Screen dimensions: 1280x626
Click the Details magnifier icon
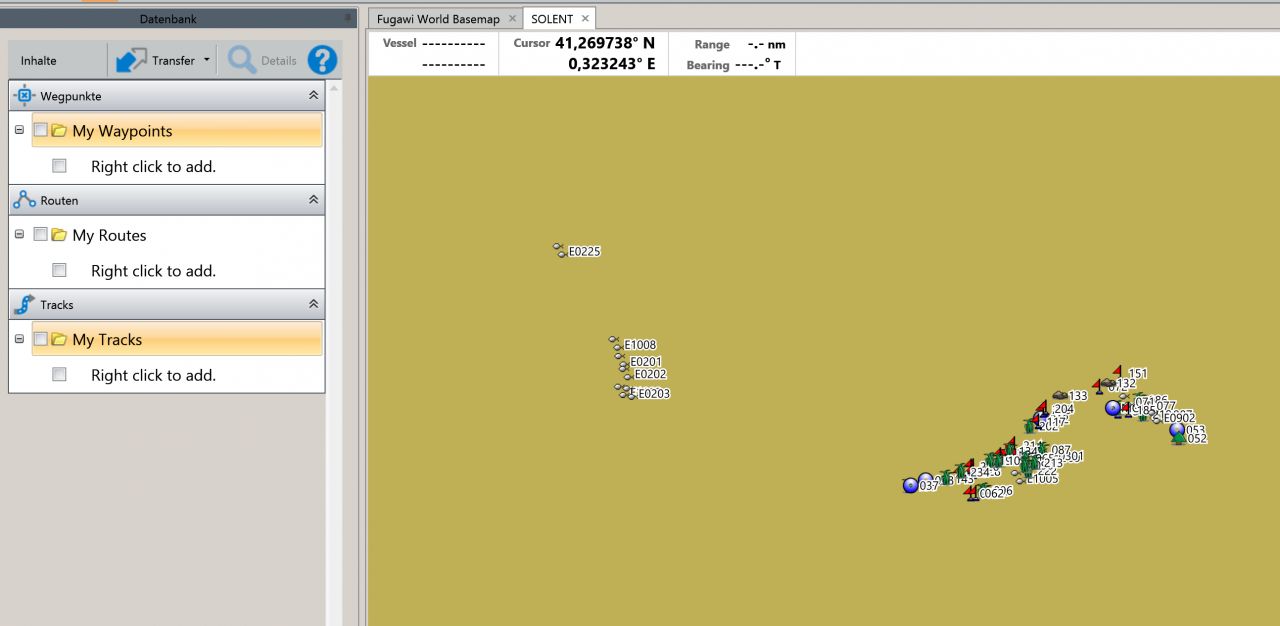242,60
